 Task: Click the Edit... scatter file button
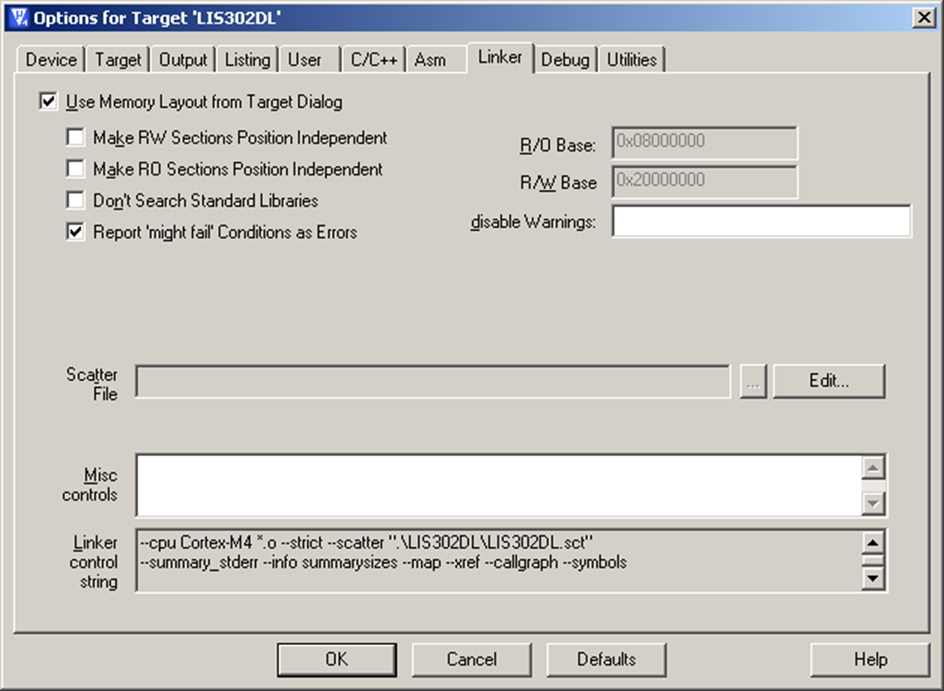tap(829, 381)
